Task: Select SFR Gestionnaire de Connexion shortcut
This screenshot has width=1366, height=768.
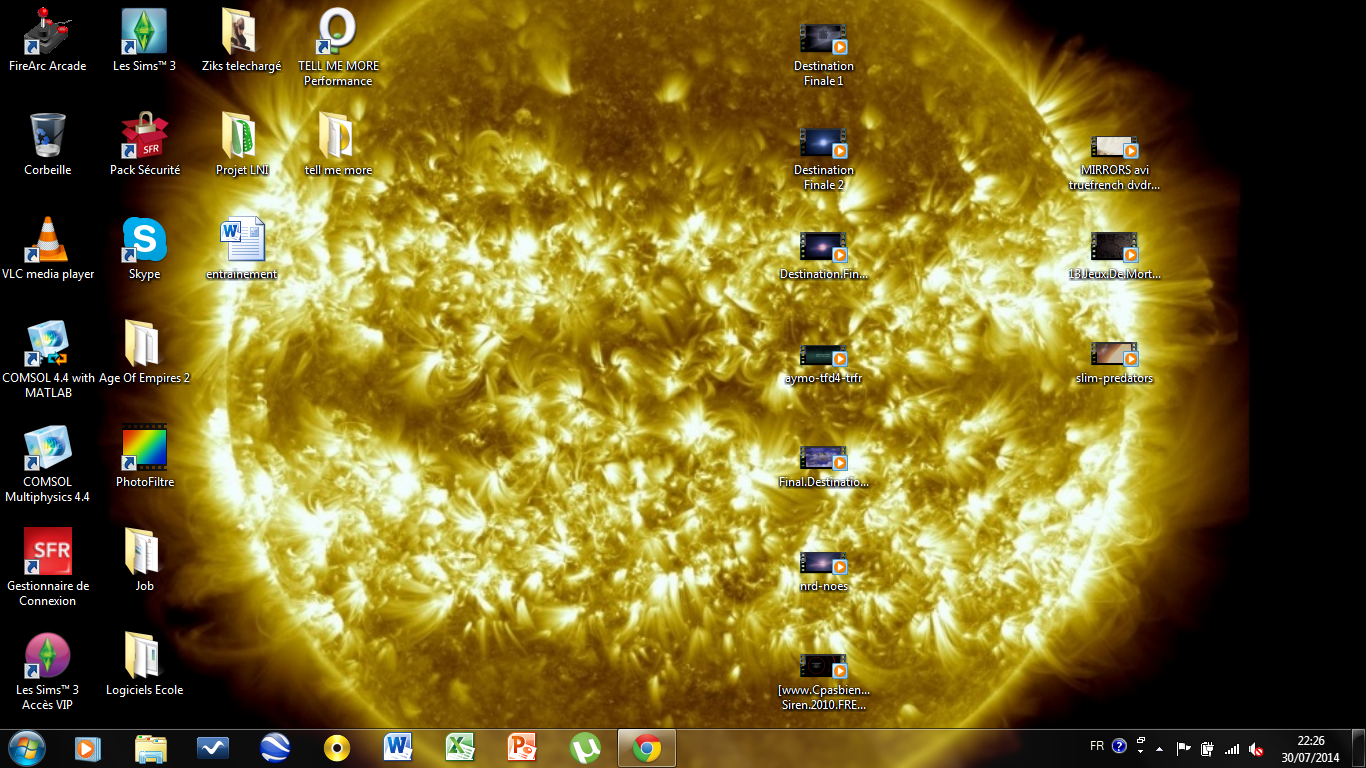Action: click(47, 567)
